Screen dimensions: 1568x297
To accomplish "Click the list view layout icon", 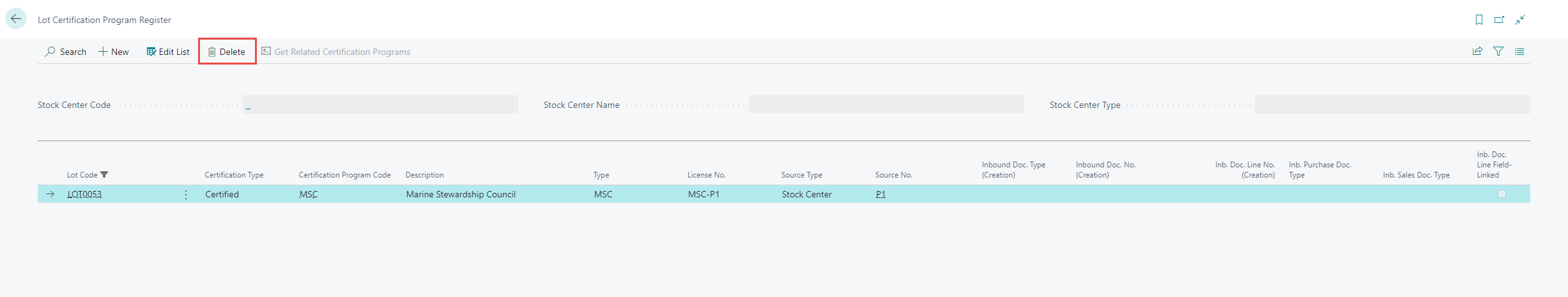I will (x=1519, y=52).
